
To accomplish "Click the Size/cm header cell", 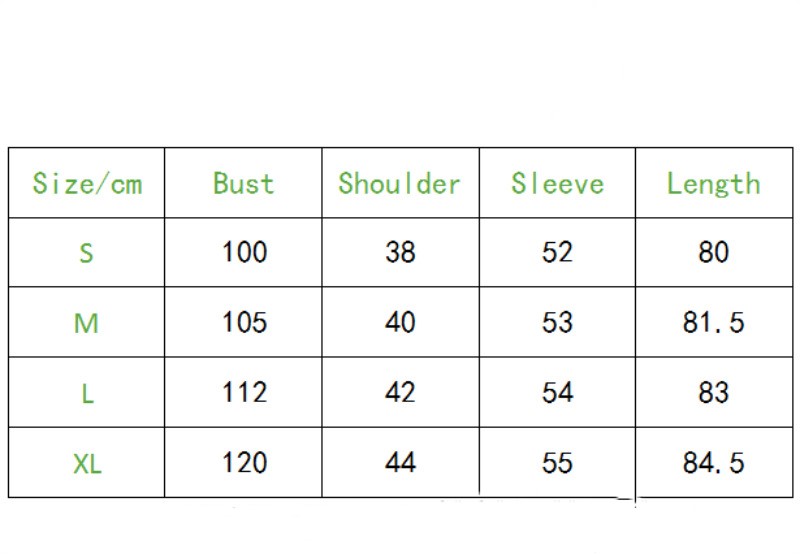I will [87, 184].
